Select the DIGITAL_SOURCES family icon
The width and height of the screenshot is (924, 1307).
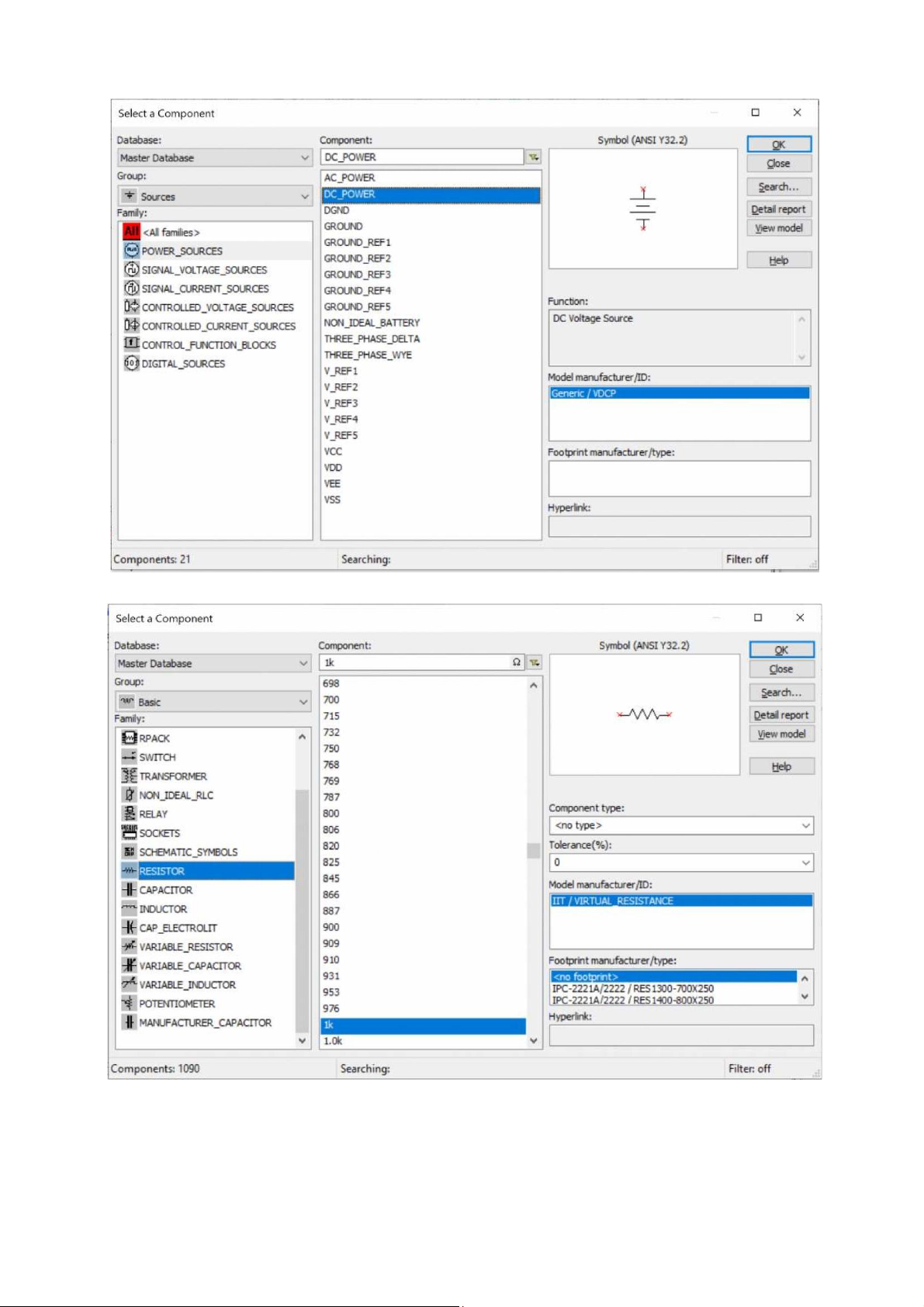[131, 363]
